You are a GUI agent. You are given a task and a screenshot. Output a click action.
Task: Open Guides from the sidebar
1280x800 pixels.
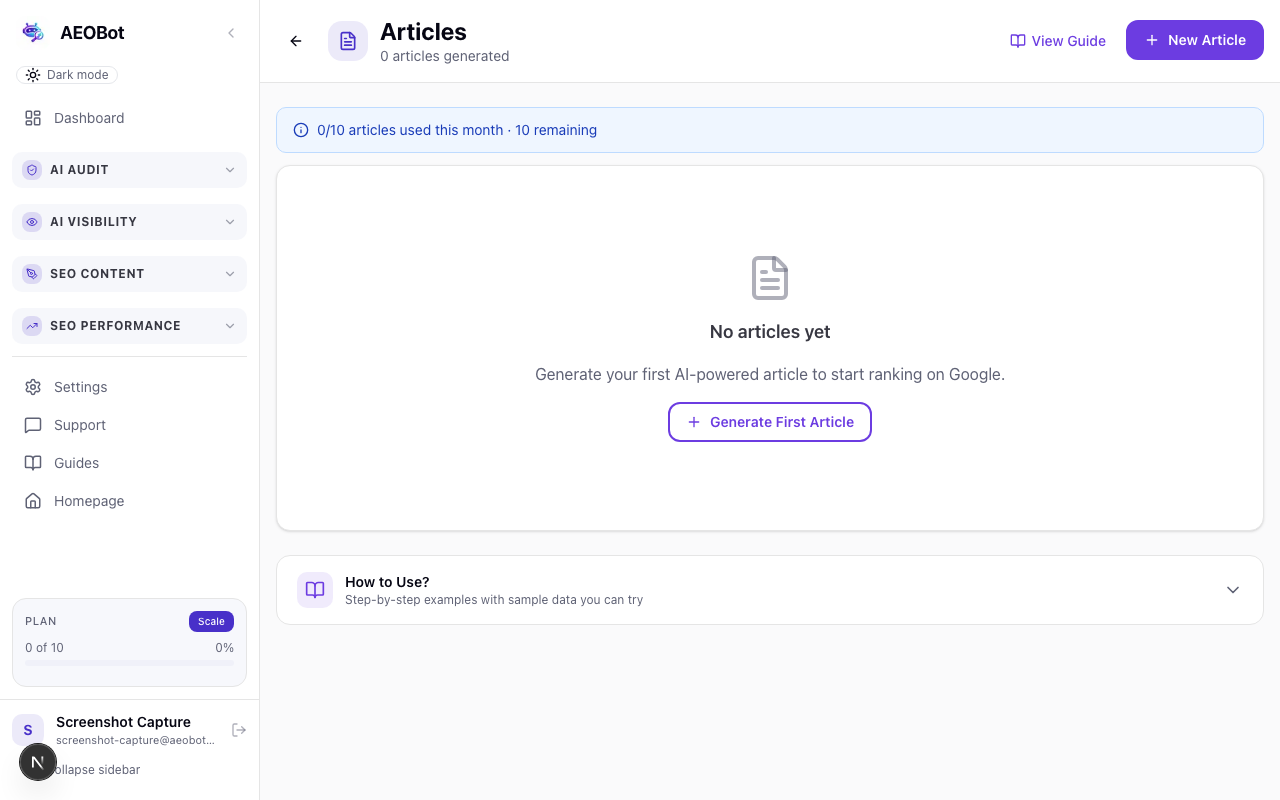click(129, 463)
